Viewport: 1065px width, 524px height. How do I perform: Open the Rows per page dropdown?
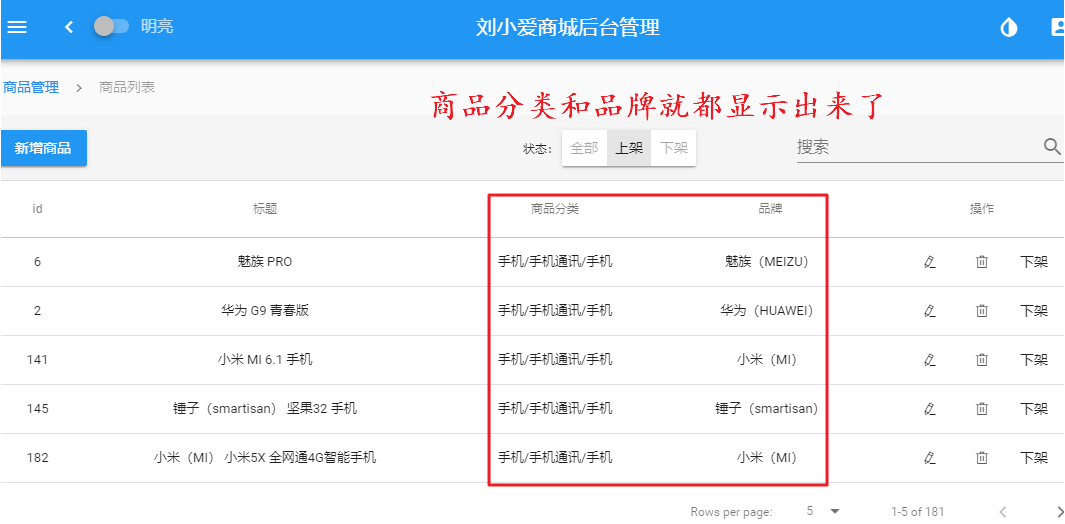coord(823,511)
